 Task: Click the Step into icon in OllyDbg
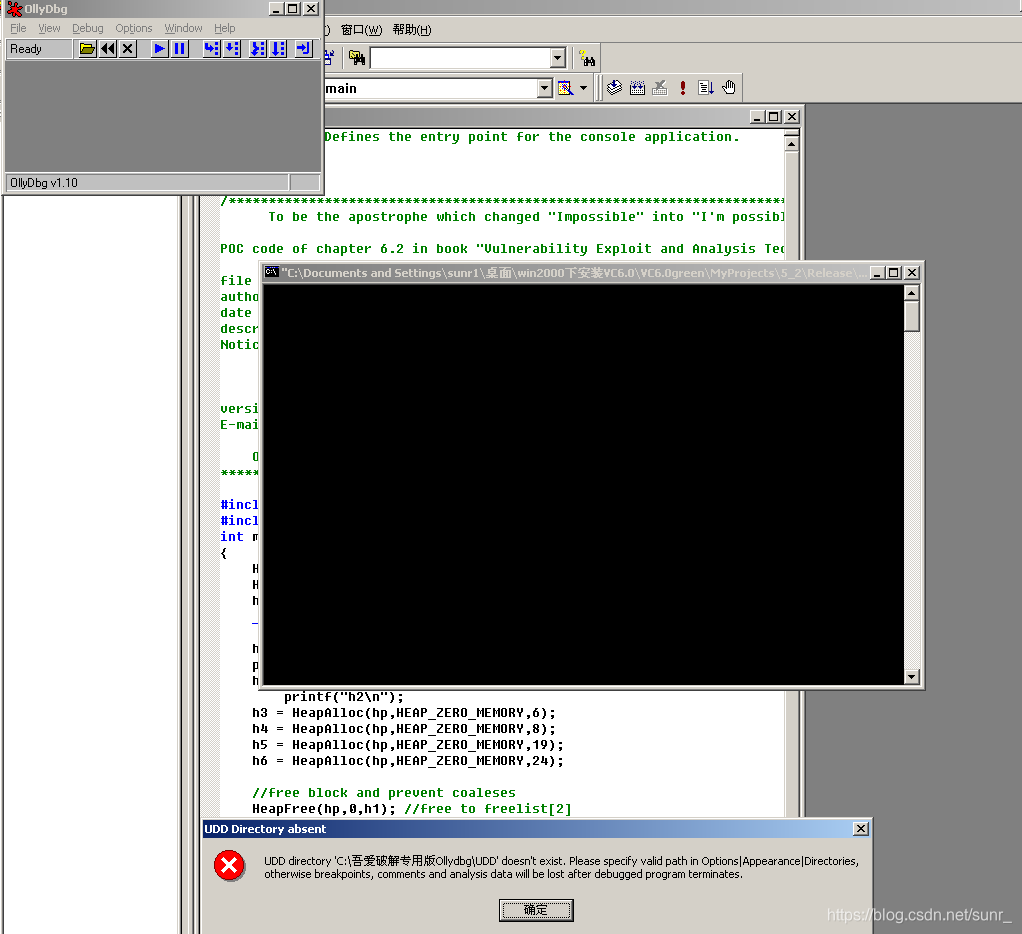211,49
